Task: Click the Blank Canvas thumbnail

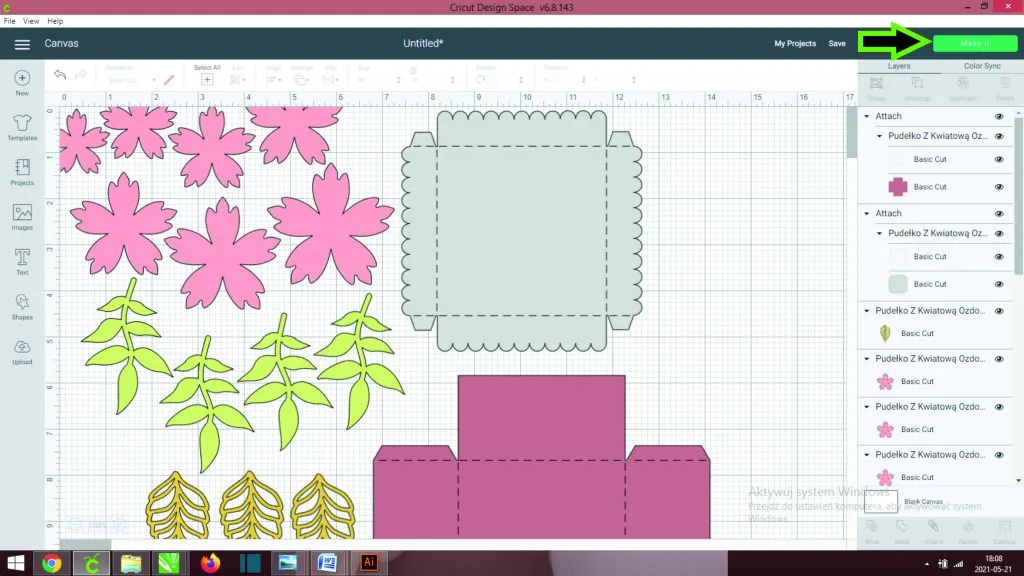Action: tap(880, 502)
